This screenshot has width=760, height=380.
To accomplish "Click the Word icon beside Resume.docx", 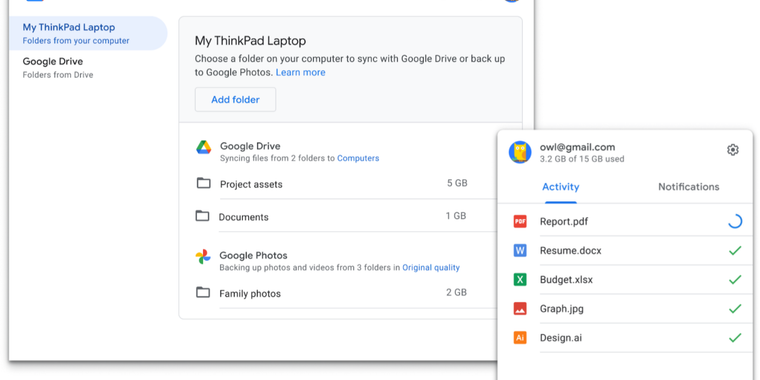I will point(520,251).
